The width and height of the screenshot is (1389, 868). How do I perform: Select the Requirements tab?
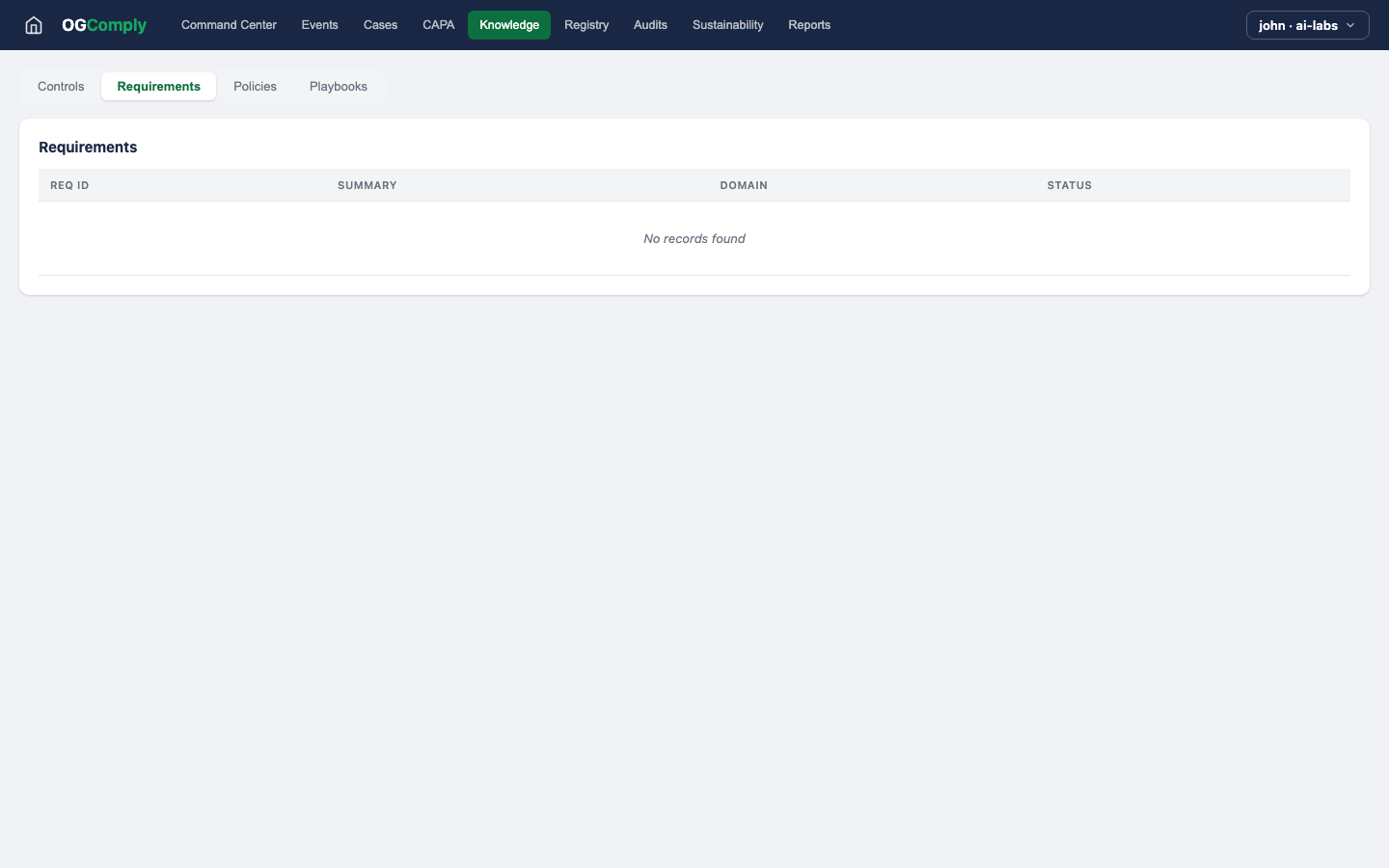(159, 87)
